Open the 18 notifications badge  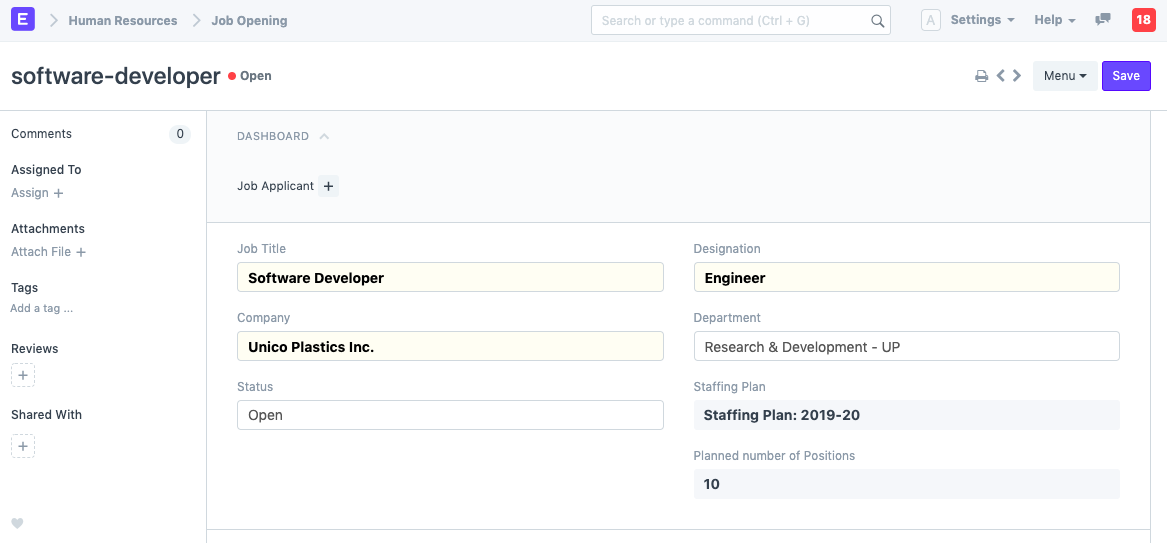coord(1143,20)
